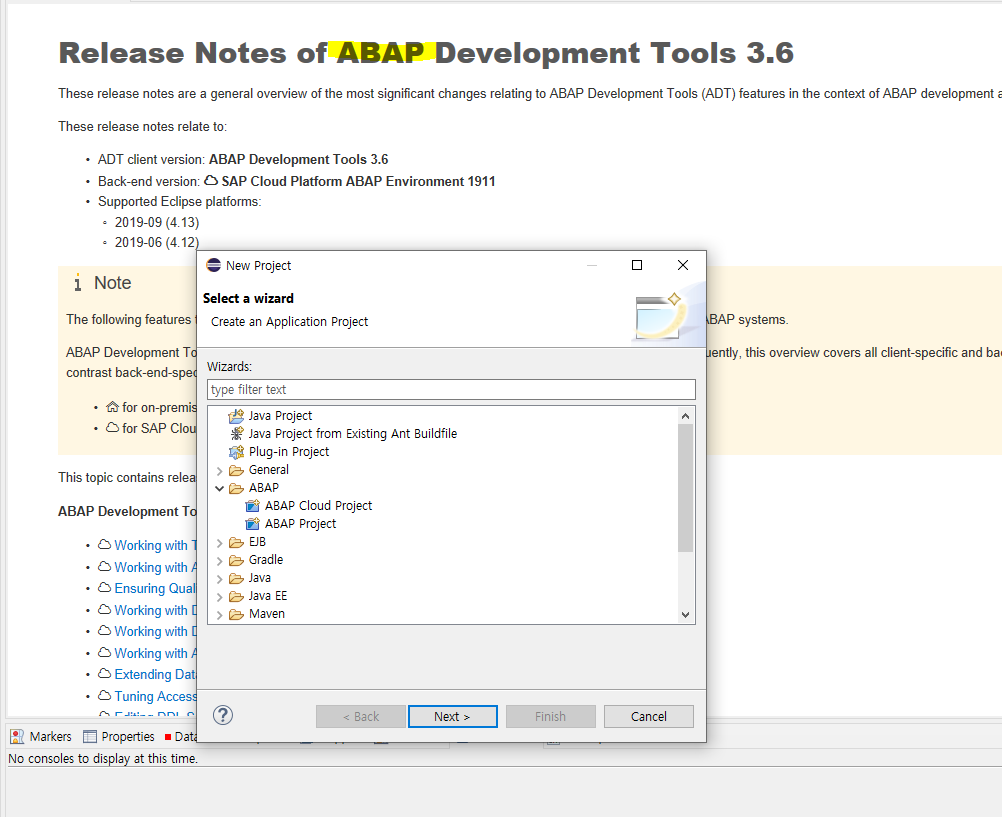
Task: Click the ABAP Cloud Project icon
Action: (252, 506)
